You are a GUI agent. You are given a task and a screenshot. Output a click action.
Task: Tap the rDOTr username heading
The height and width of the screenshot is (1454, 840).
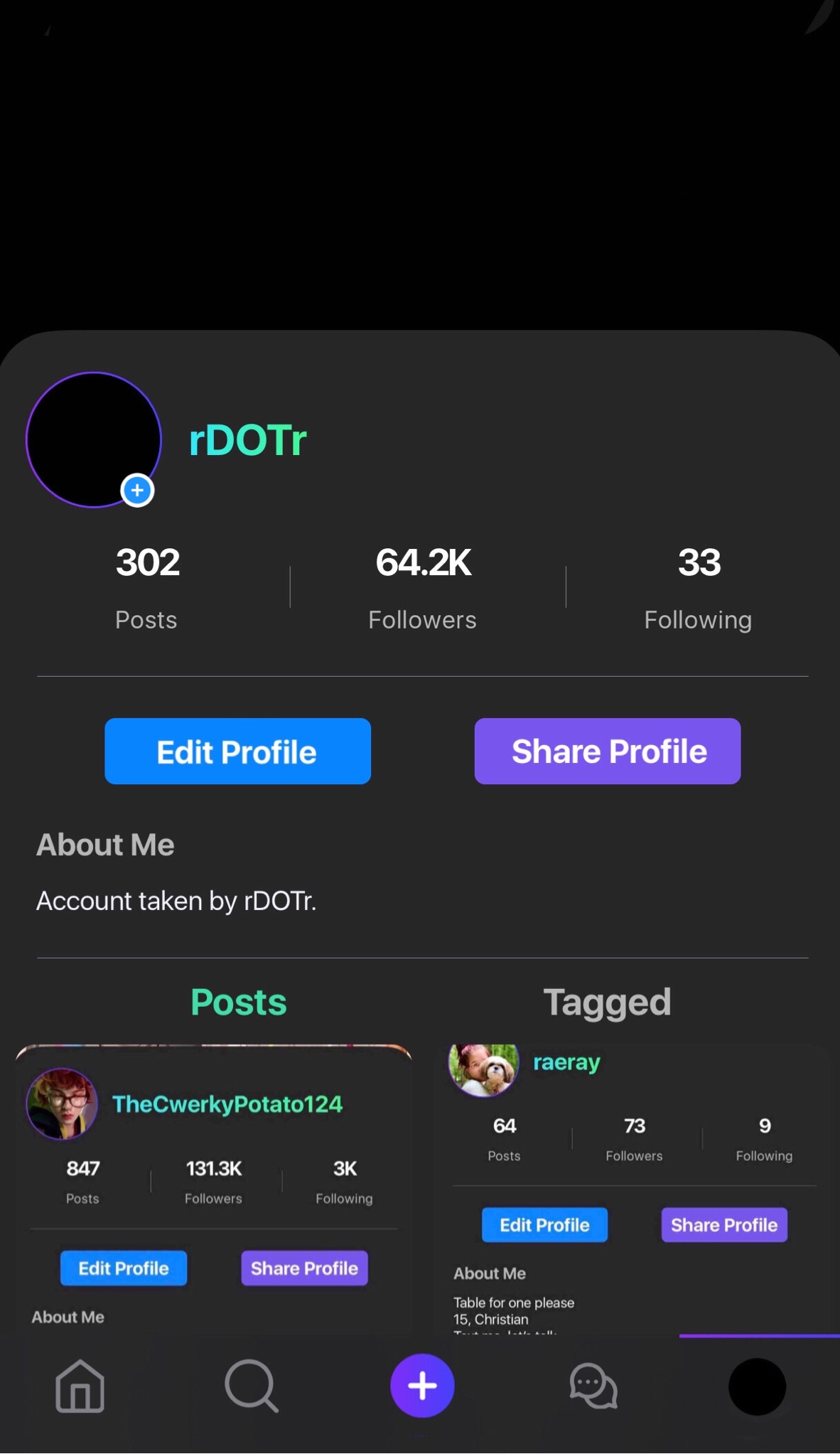(248, 440)
